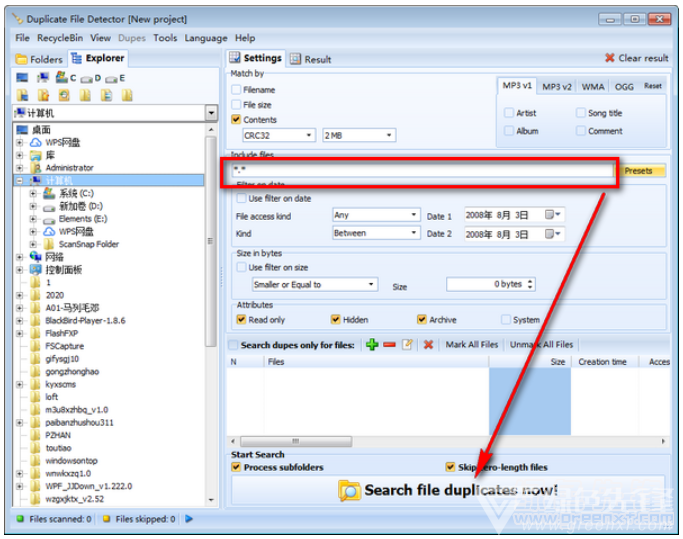Click the red minus remove file icon
Screen dimensions: 683x539
(x=389, y=345)
